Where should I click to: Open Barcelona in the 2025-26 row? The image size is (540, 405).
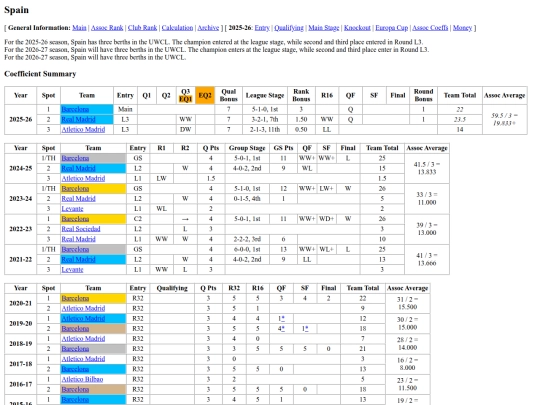pos(75,109)
